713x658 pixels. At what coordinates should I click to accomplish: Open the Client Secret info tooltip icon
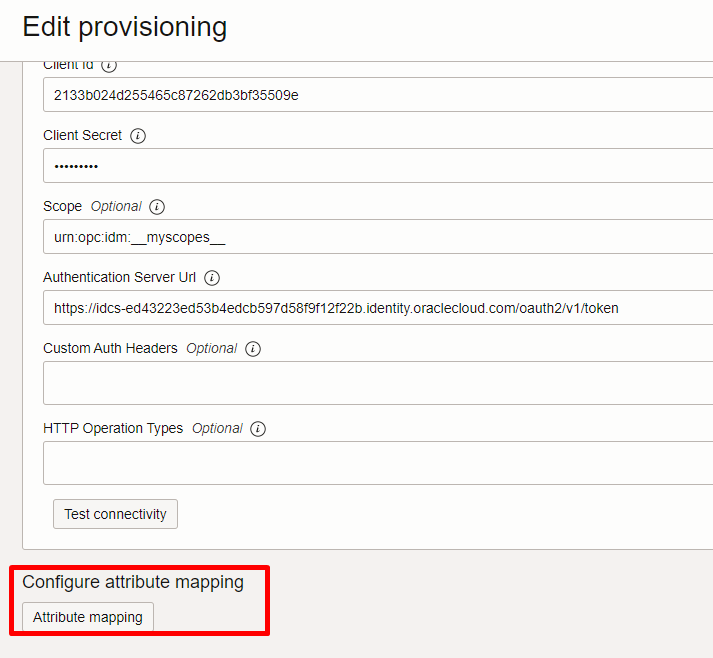[x=138, y=136]
